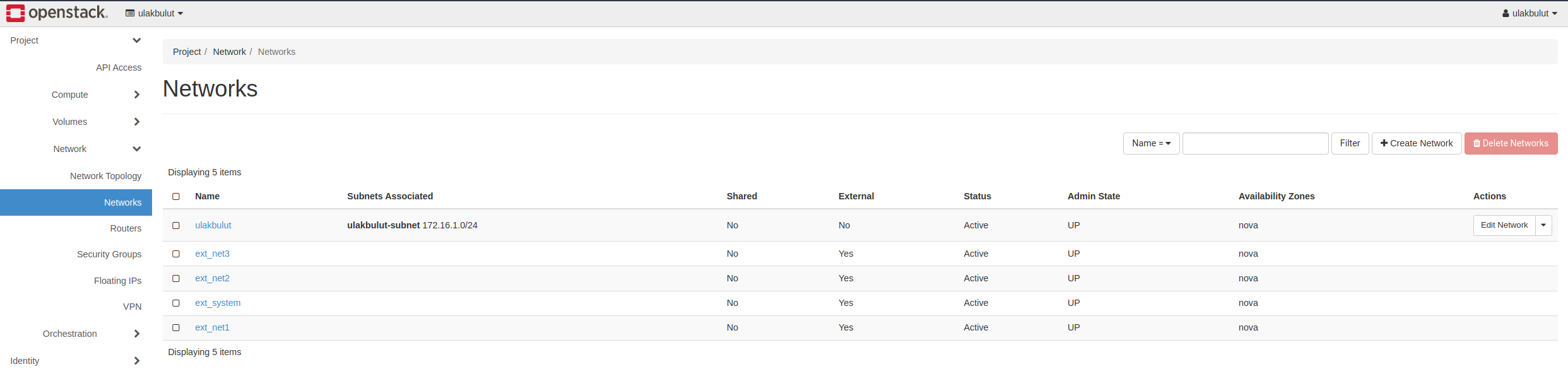Check the ulakbulut network row checkbox
This screenshot has width=1568, height=381.
click(x=176, y=225)
